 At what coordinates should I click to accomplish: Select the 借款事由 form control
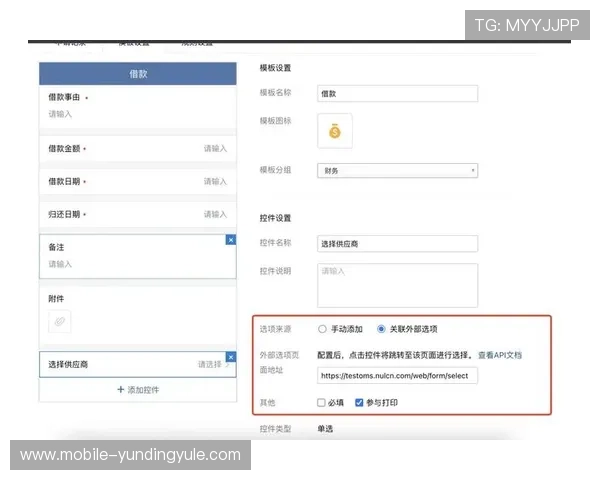(138, 107)
